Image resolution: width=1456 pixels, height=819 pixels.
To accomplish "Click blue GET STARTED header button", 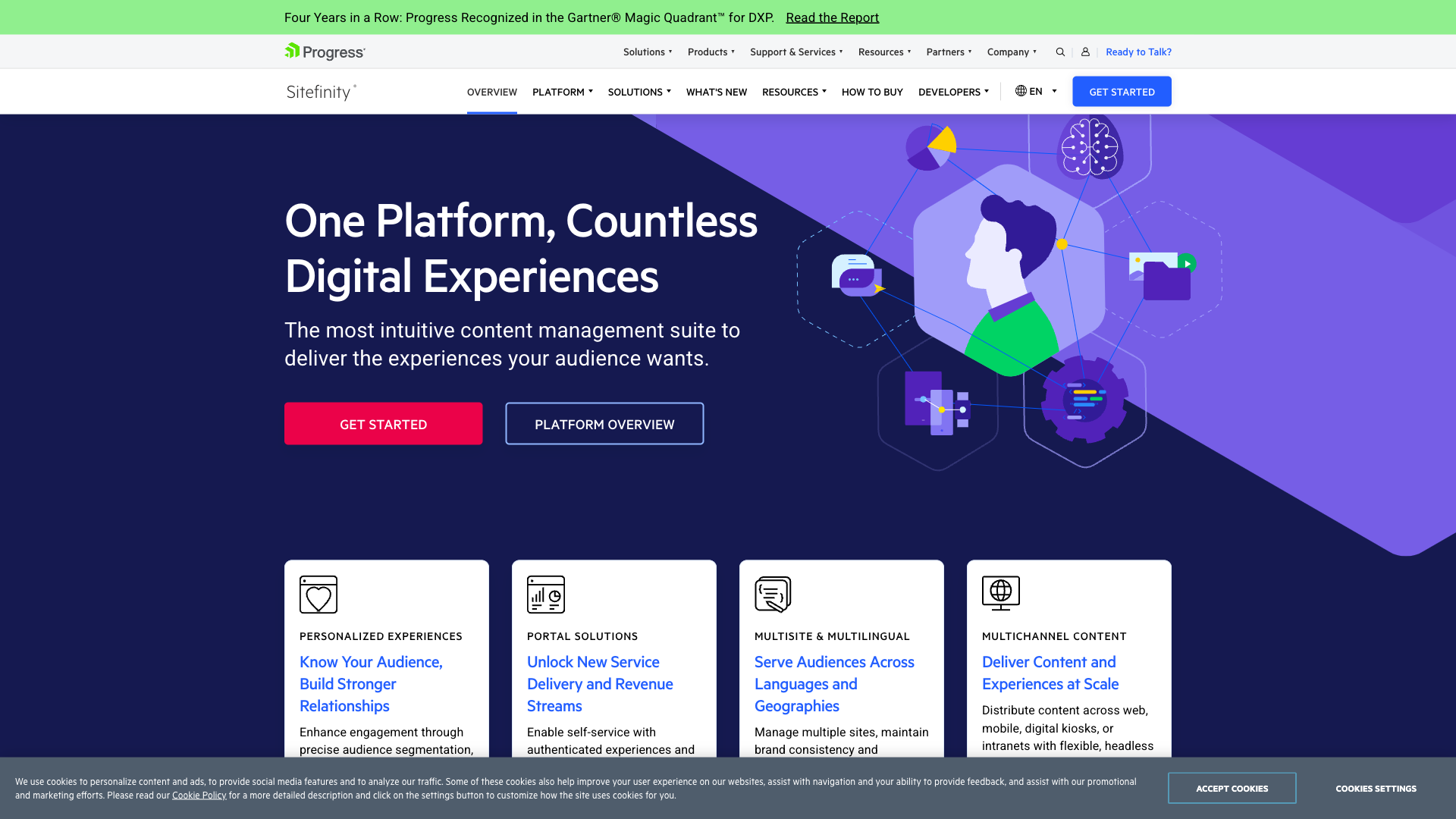I will tap(1122, 92).
